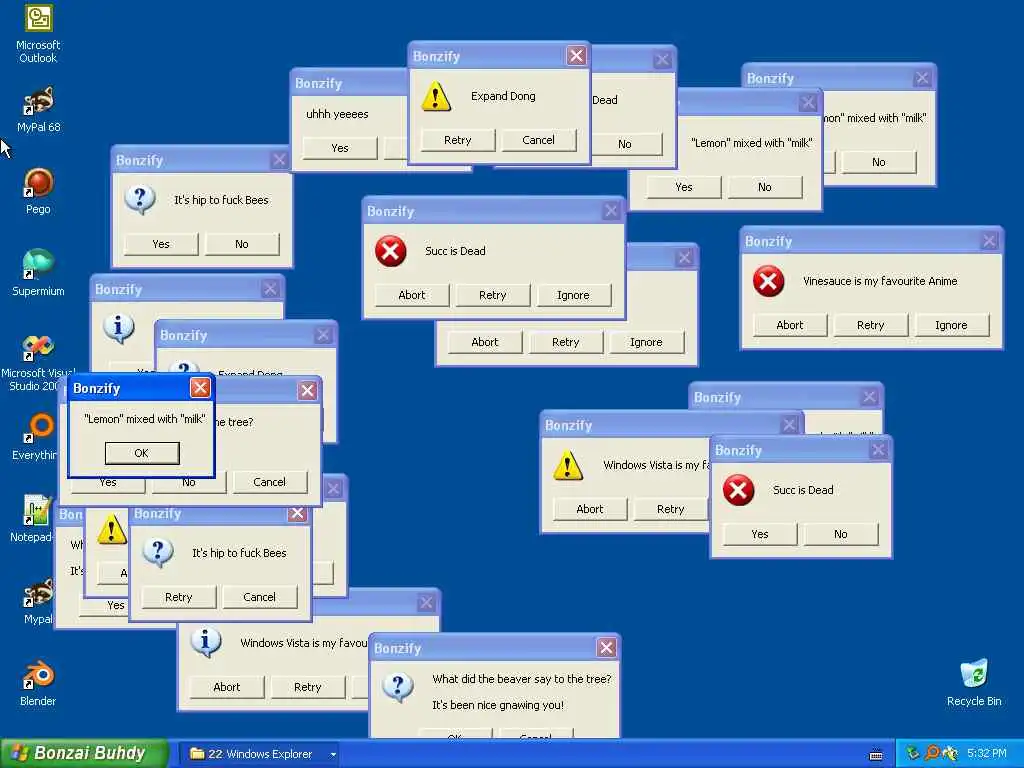Open the Microsoft Outlook desktop icon

click(x=38, y=33)
